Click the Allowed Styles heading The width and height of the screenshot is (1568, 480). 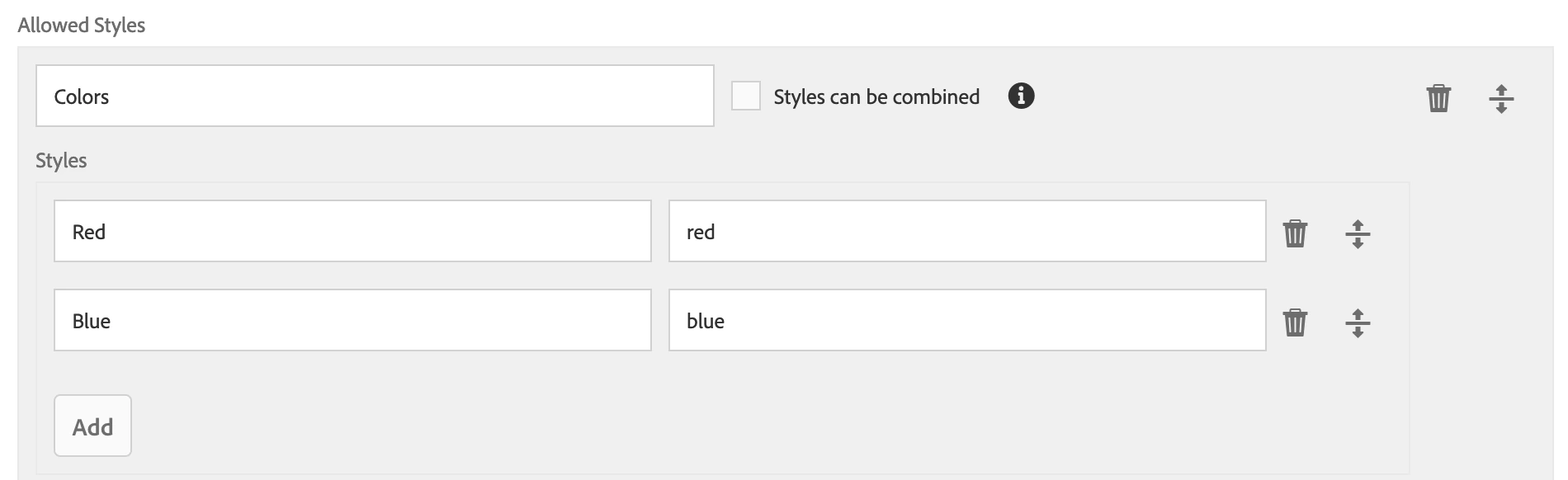(x=82, y=26)
